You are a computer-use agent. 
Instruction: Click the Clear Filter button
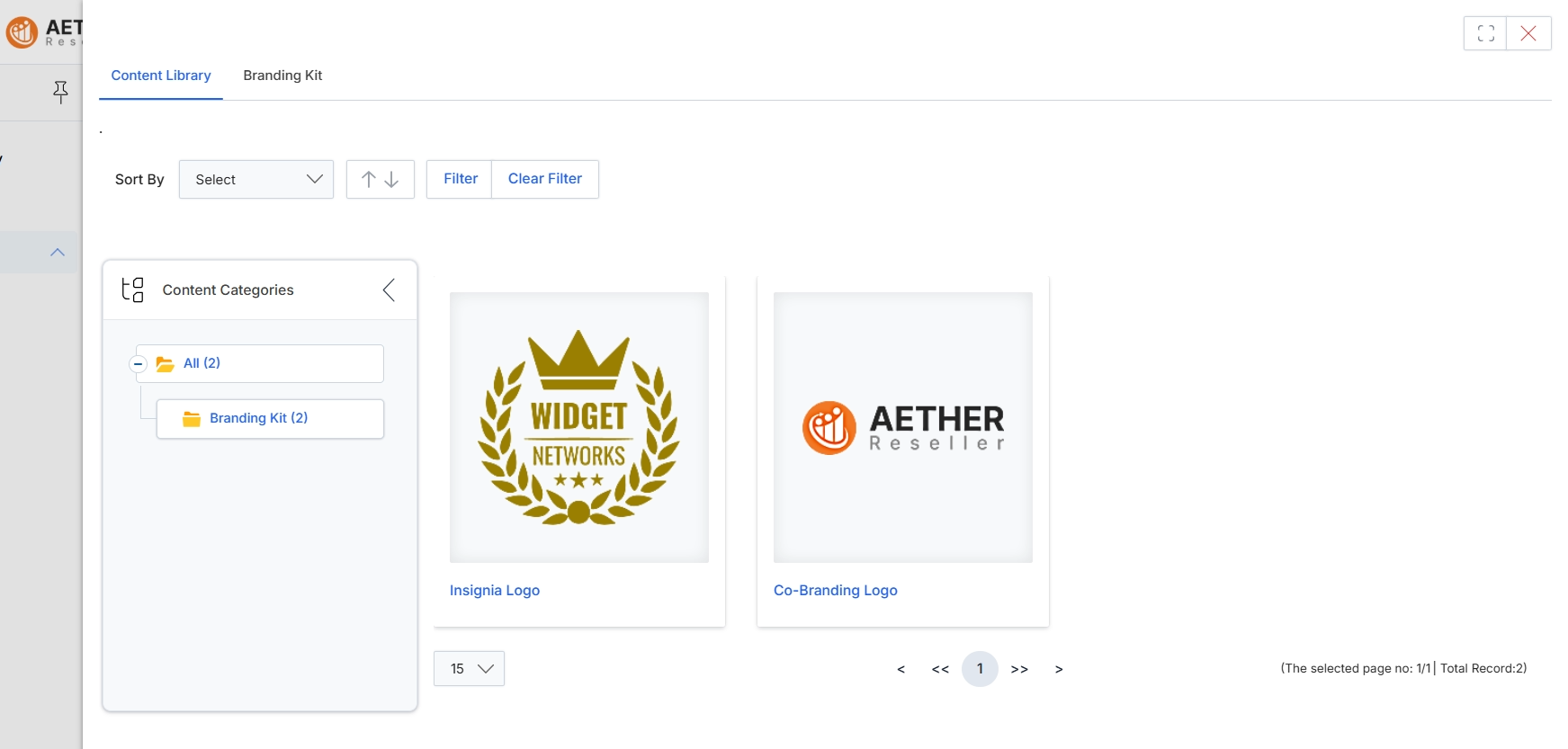(x=545, y=179)
